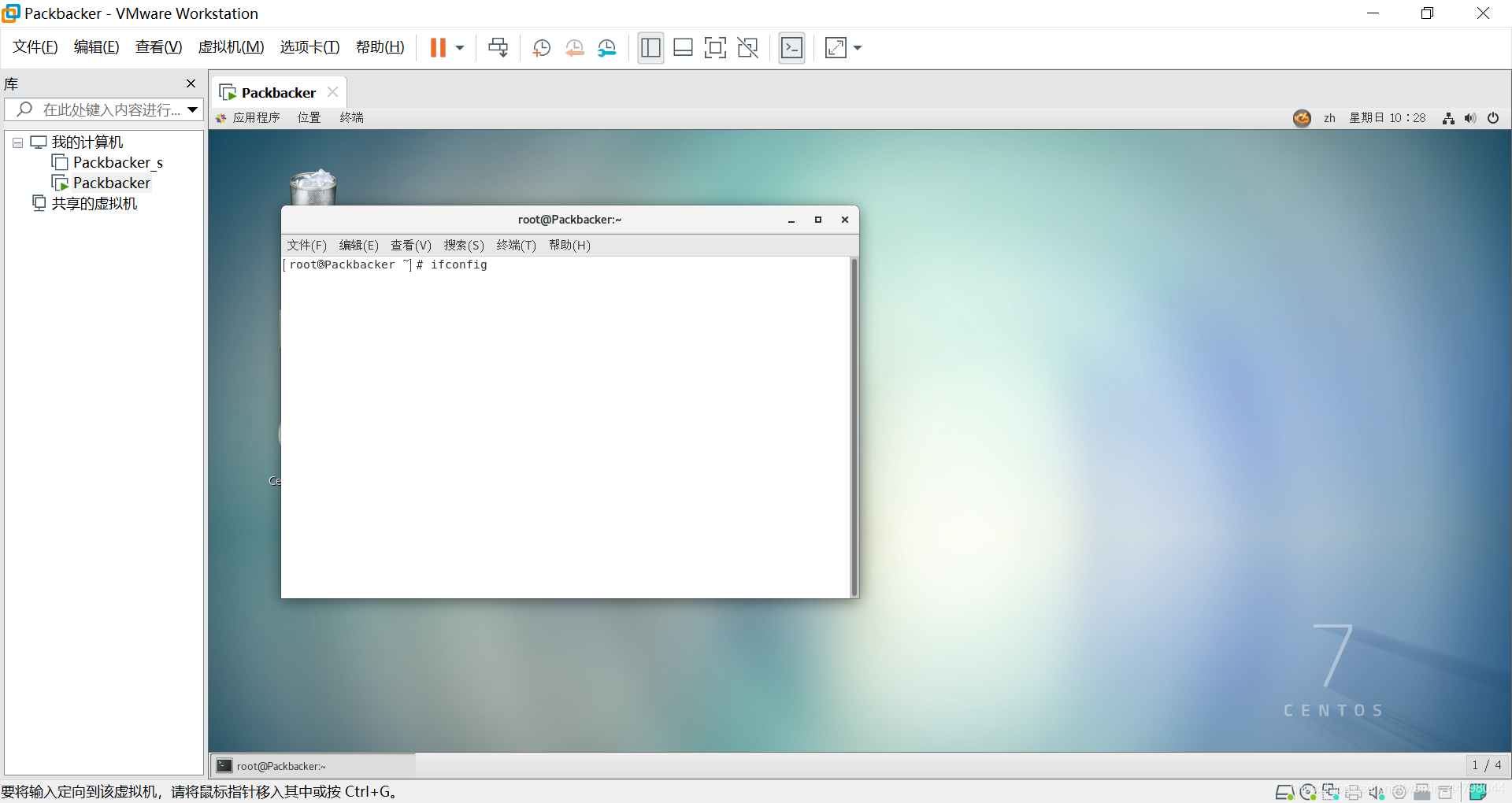The image size is (1512, 803).
Task: Open the CentOS 应用程序 menu
Action: (248, 118)
